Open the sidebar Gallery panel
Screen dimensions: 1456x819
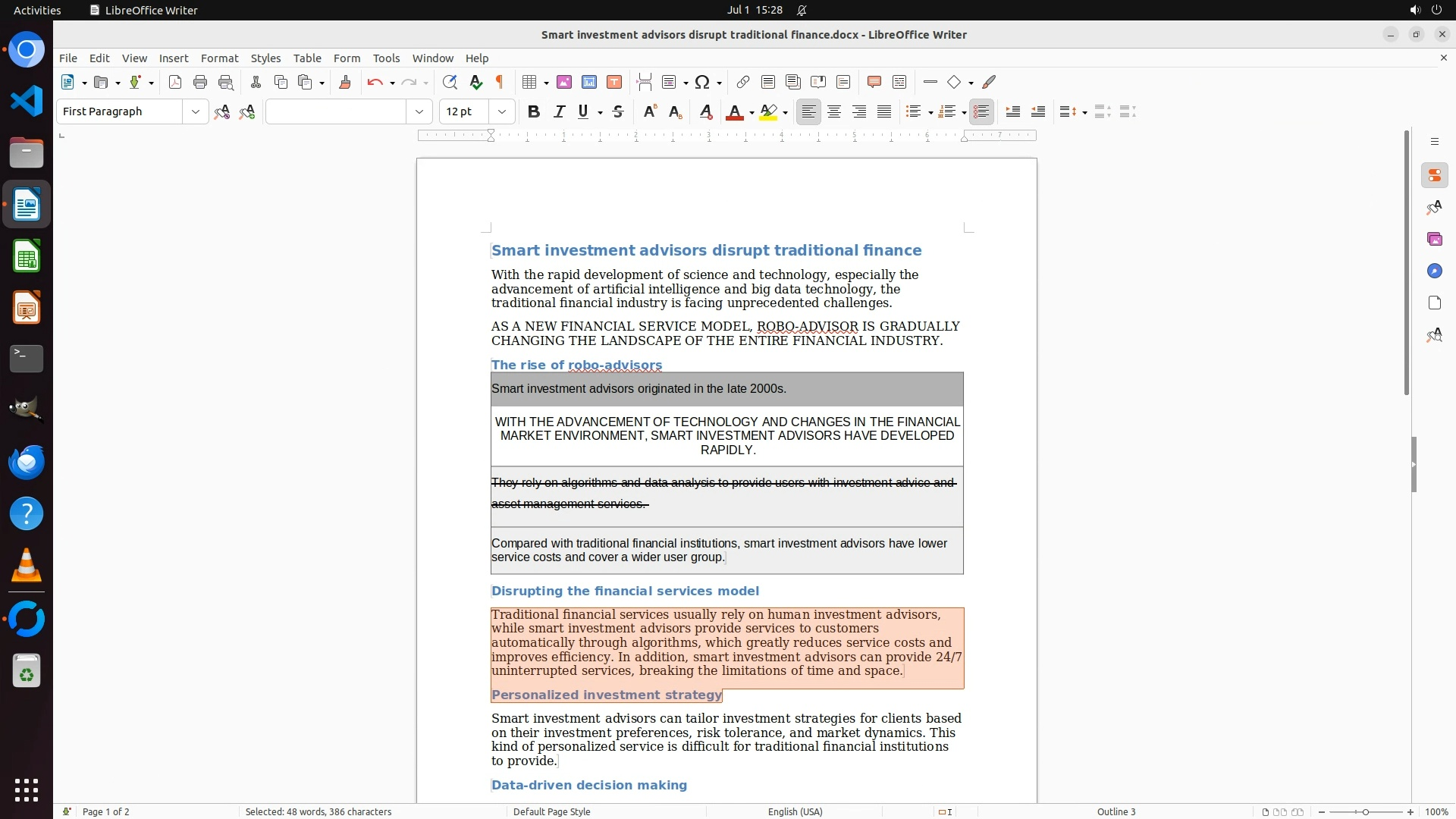[x=1434, y=240]
